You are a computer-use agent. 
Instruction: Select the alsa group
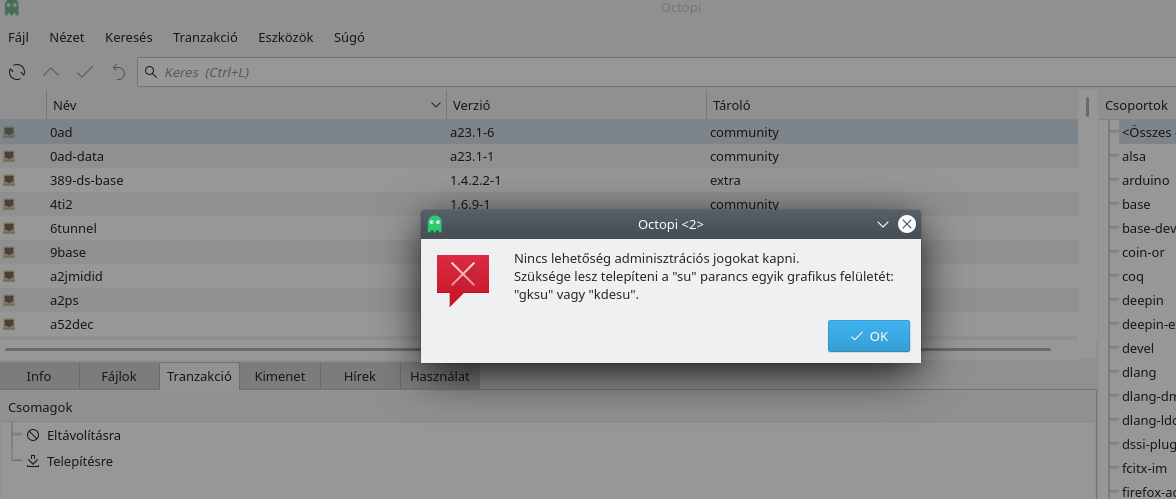1133,156
